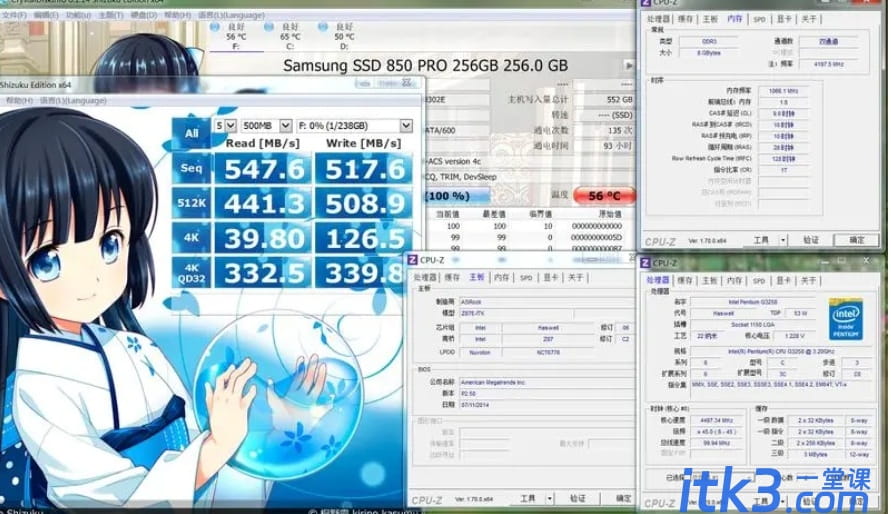Select 内存 tab in CPU-Z mainboard window

(x=501, y=277)
